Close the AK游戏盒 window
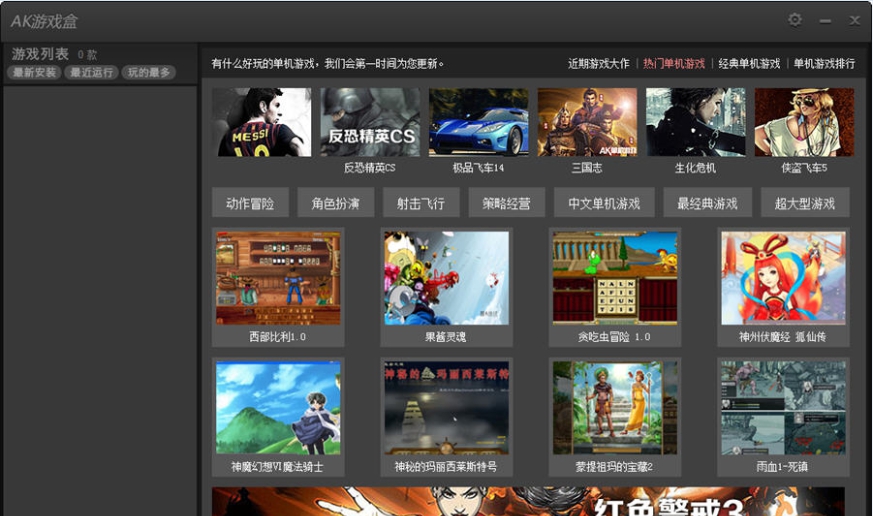 point(855,21)
